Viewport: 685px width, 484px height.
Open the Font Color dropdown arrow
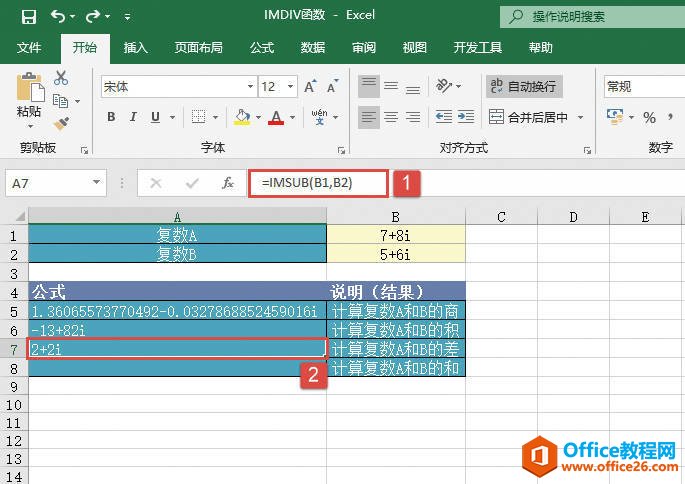pos(292,118)
